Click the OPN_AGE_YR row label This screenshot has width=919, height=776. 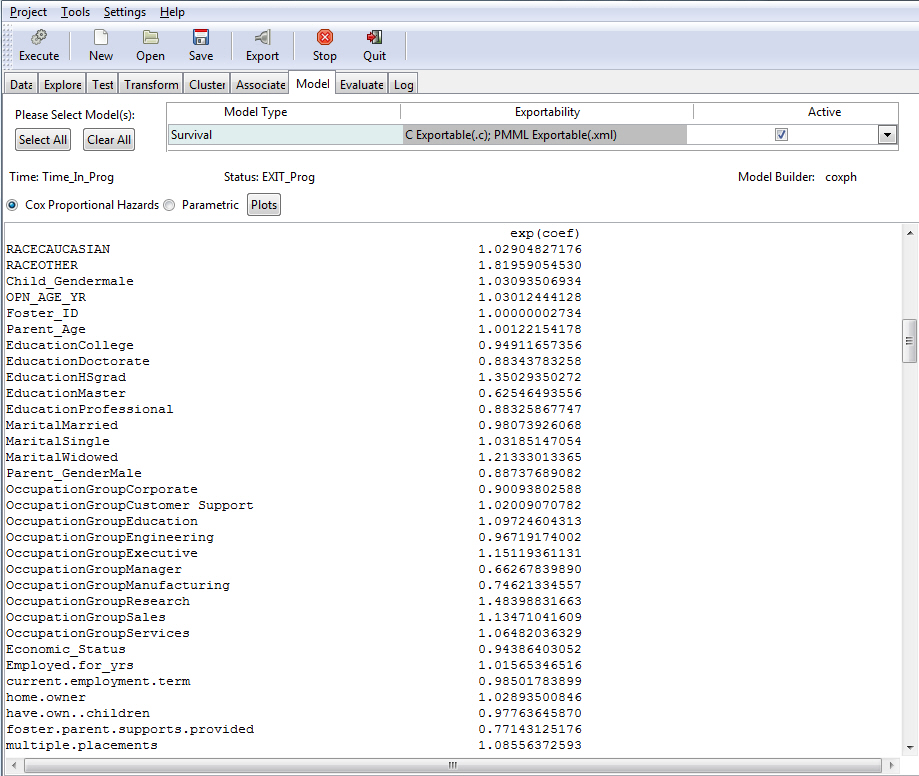pos(46,297)
